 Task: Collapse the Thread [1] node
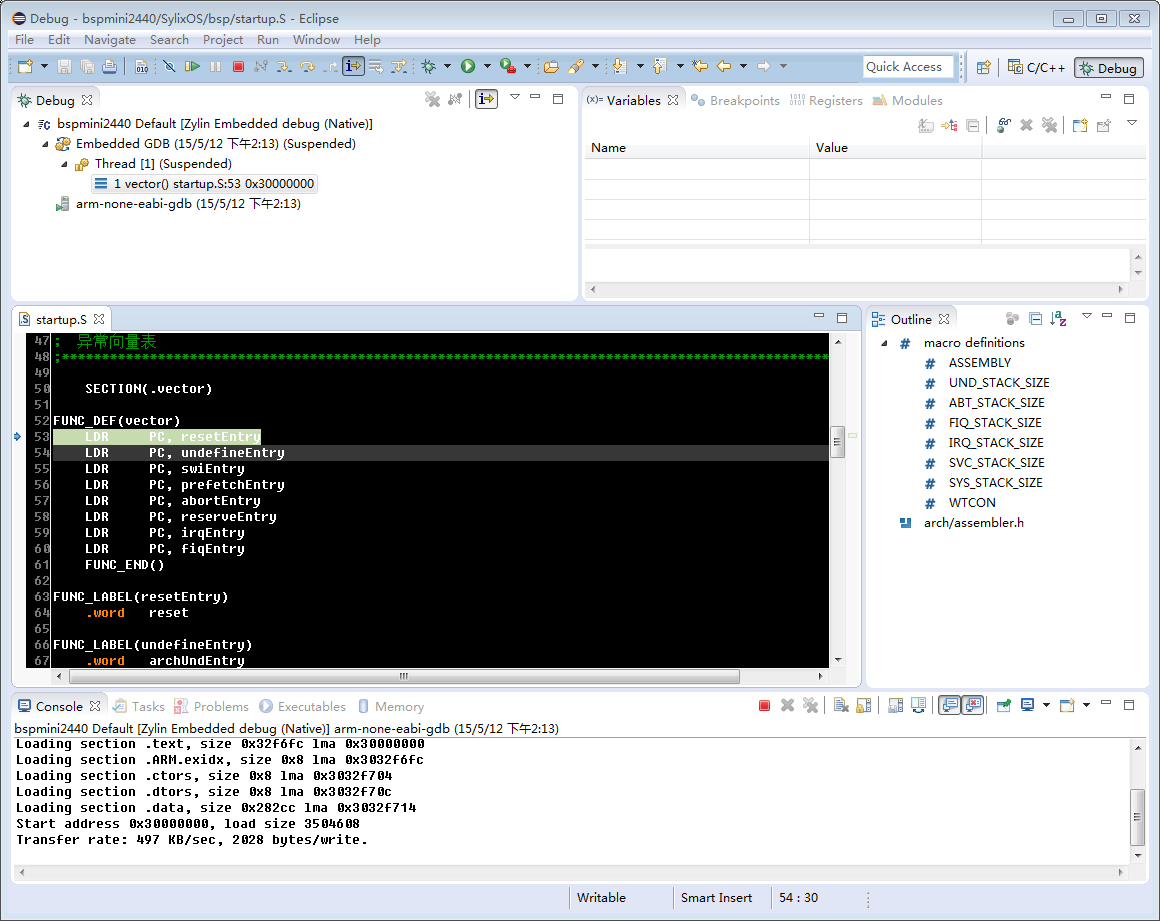64,164
